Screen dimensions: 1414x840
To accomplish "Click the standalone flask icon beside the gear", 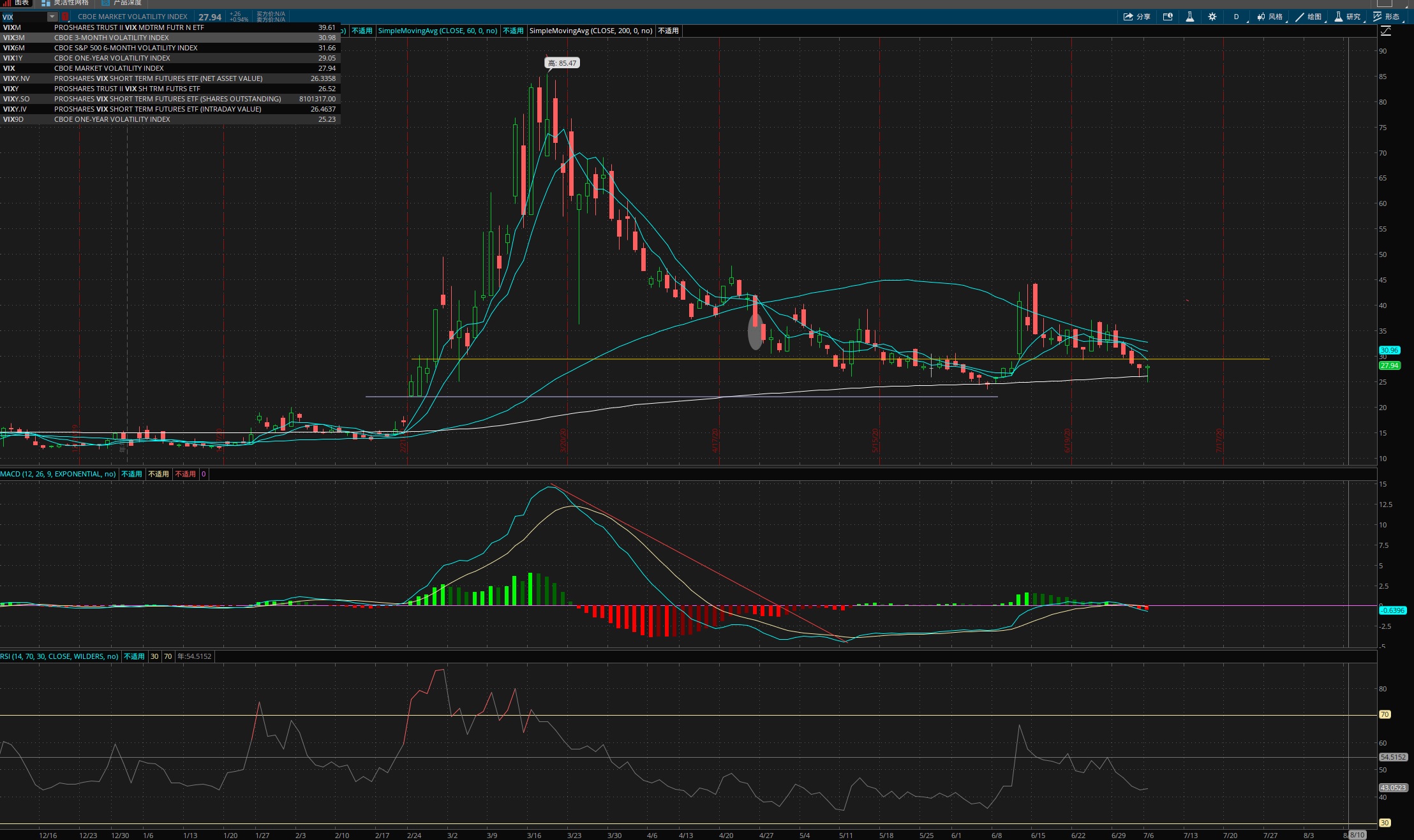I will (1189, 17).
